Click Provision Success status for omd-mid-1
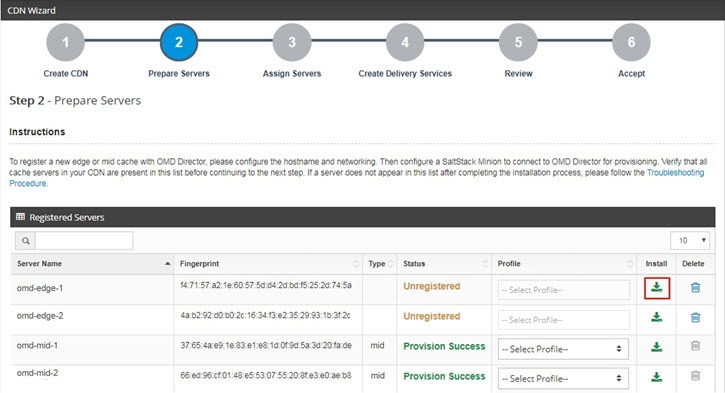The width and height of the screenshot is (725, 393). point(444,346)
